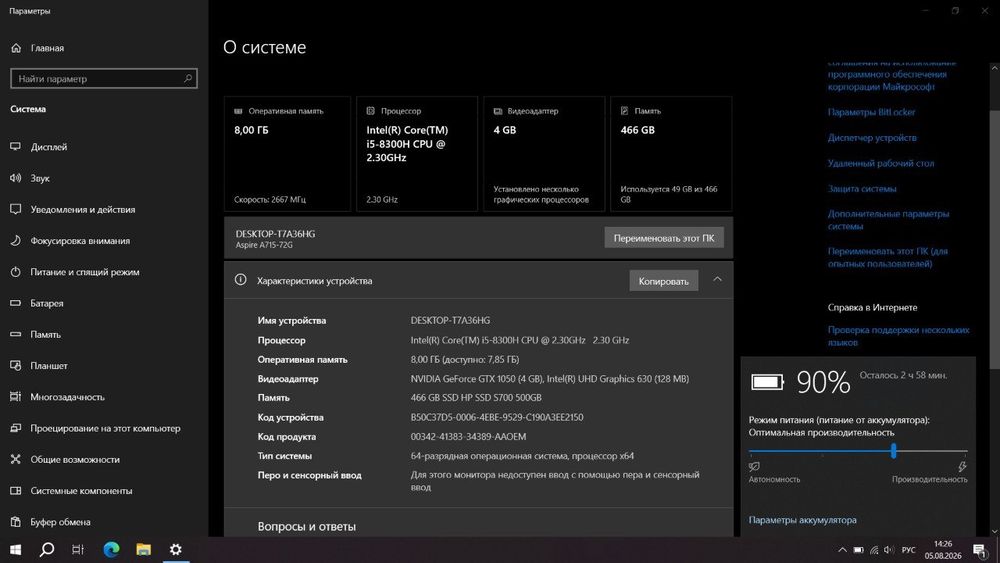Click the Память 466 GB card
This screenshot has height=563, width=1000.
pos(671,154)
